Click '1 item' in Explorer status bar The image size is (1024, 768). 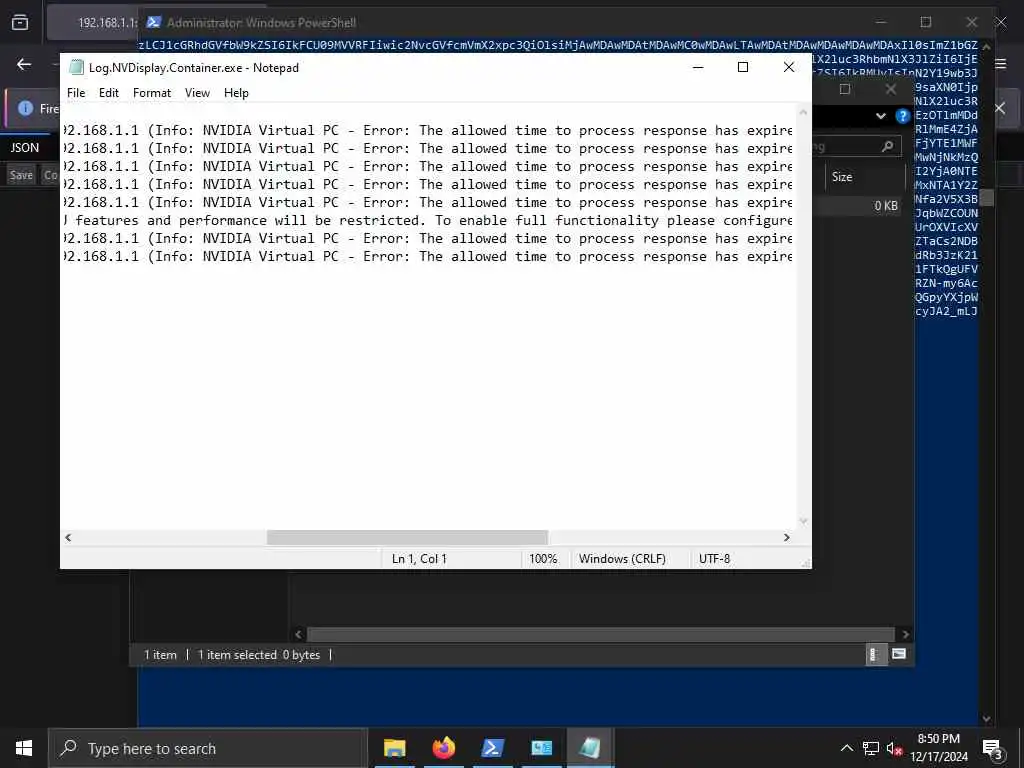tap(160, 655)
